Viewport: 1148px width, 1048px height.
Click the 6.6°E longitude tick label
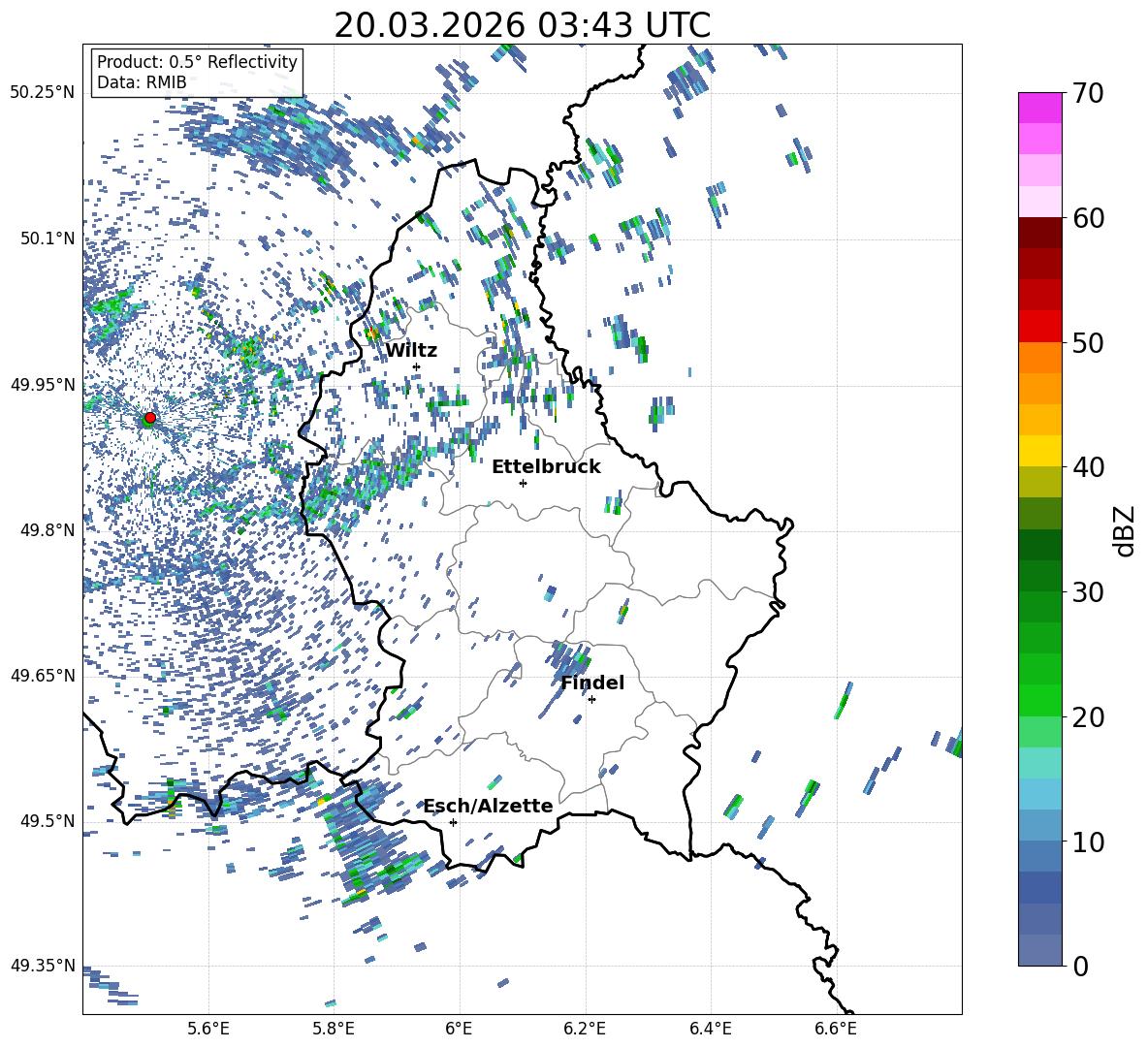coord(836,1027)
